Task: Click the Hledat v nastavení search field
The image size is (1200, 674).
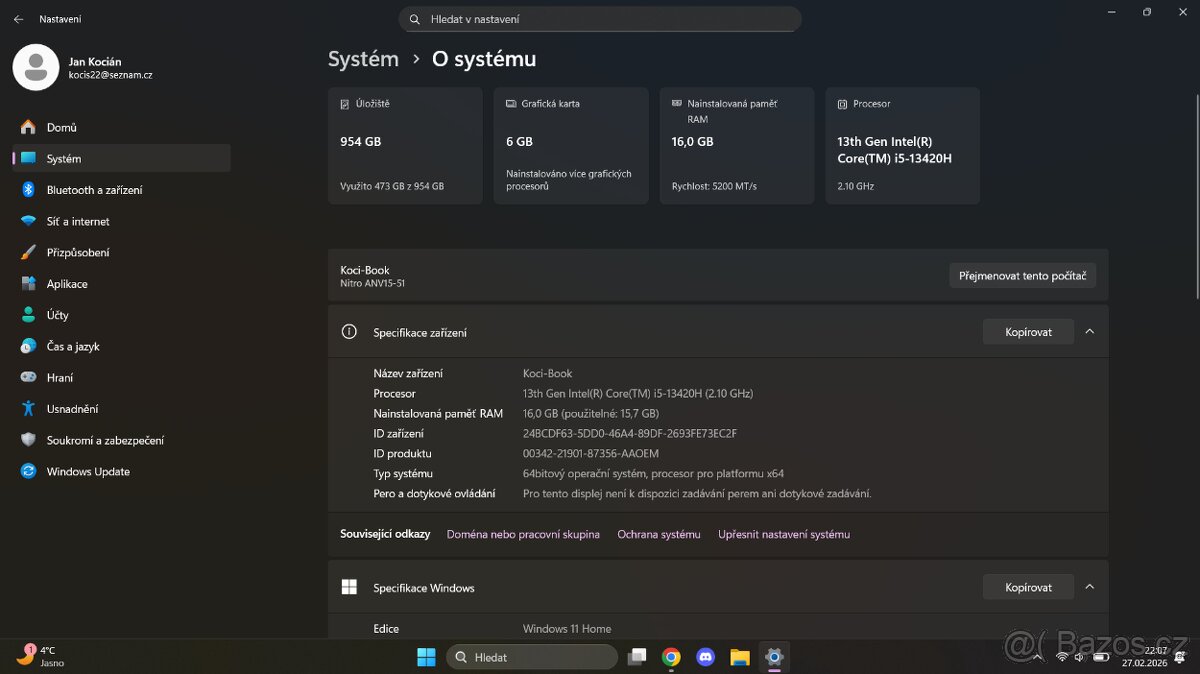Action: click(600, 18)
